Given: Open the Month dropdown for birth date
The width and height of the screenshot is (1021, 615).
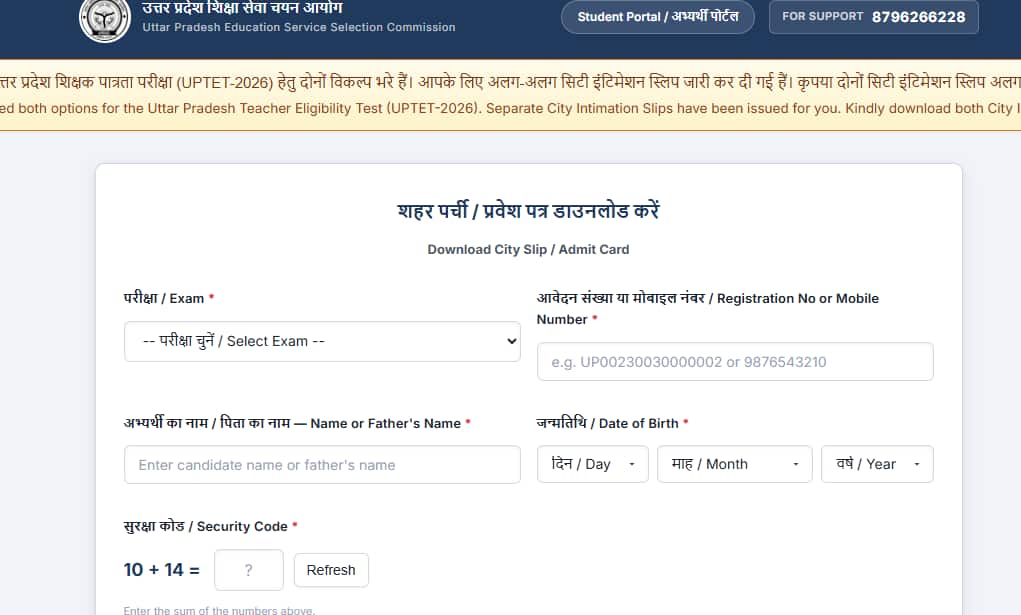Looking at the screenshot, I should tap(734, 464).
